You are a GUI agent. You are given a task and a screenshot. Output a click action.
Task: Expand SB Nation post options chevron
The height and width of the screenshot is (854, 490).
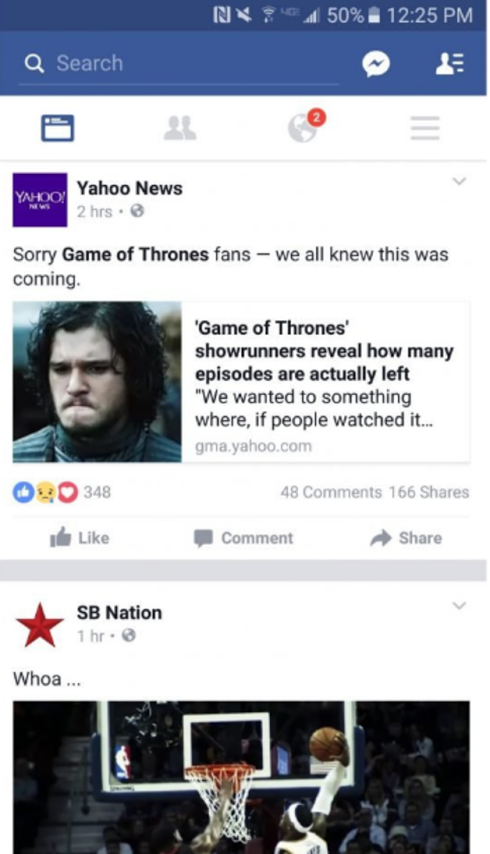[460, 606]
